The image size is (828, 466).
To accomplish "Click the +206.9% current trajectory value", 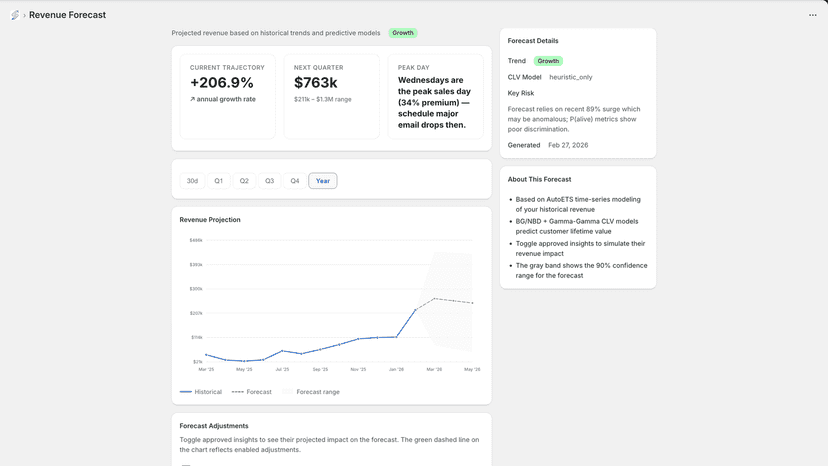I will point(222,82).
